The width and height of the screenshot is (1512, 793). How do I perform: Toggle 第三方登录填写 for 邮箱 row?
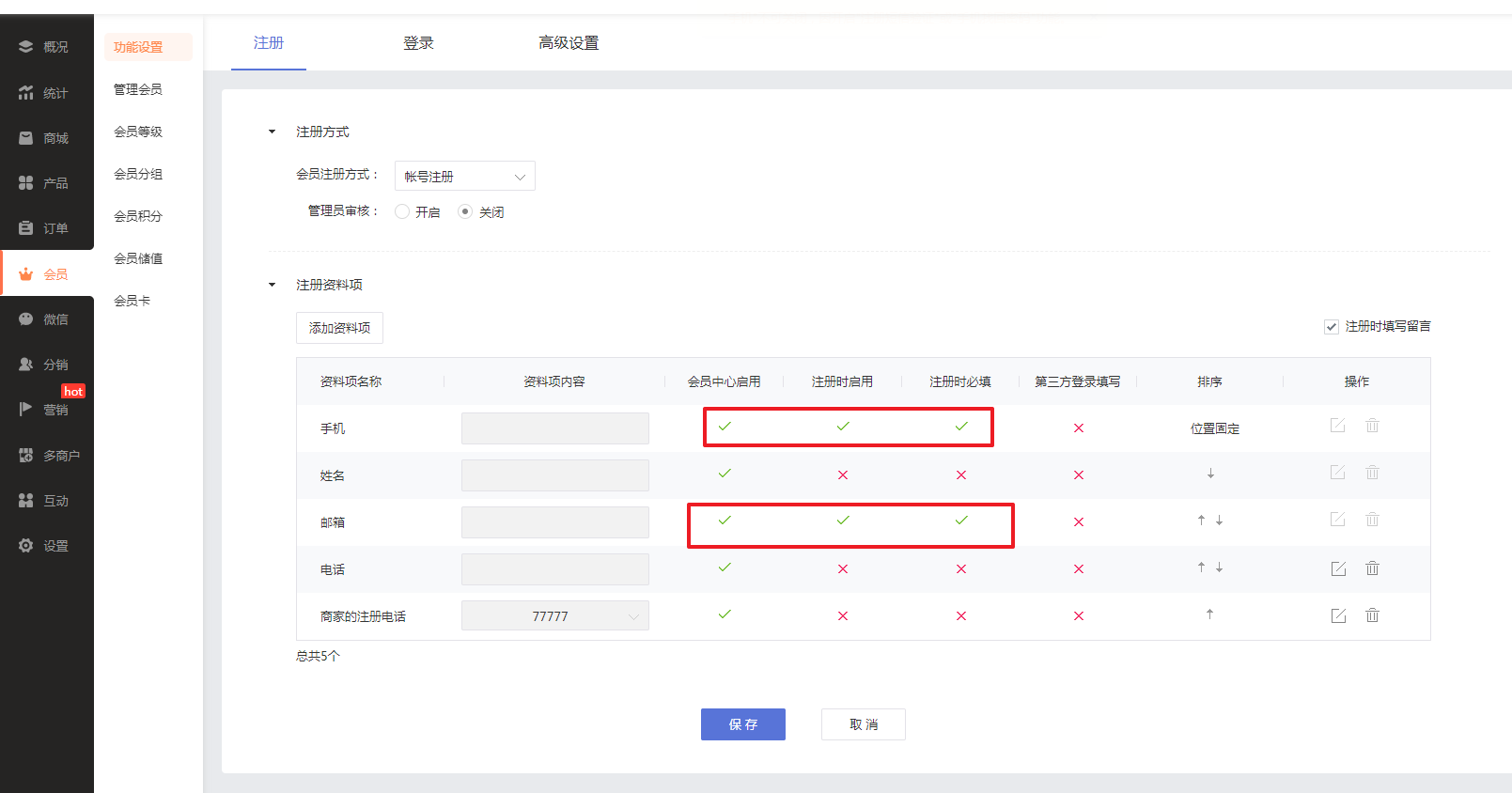(x=1079, y=521)
